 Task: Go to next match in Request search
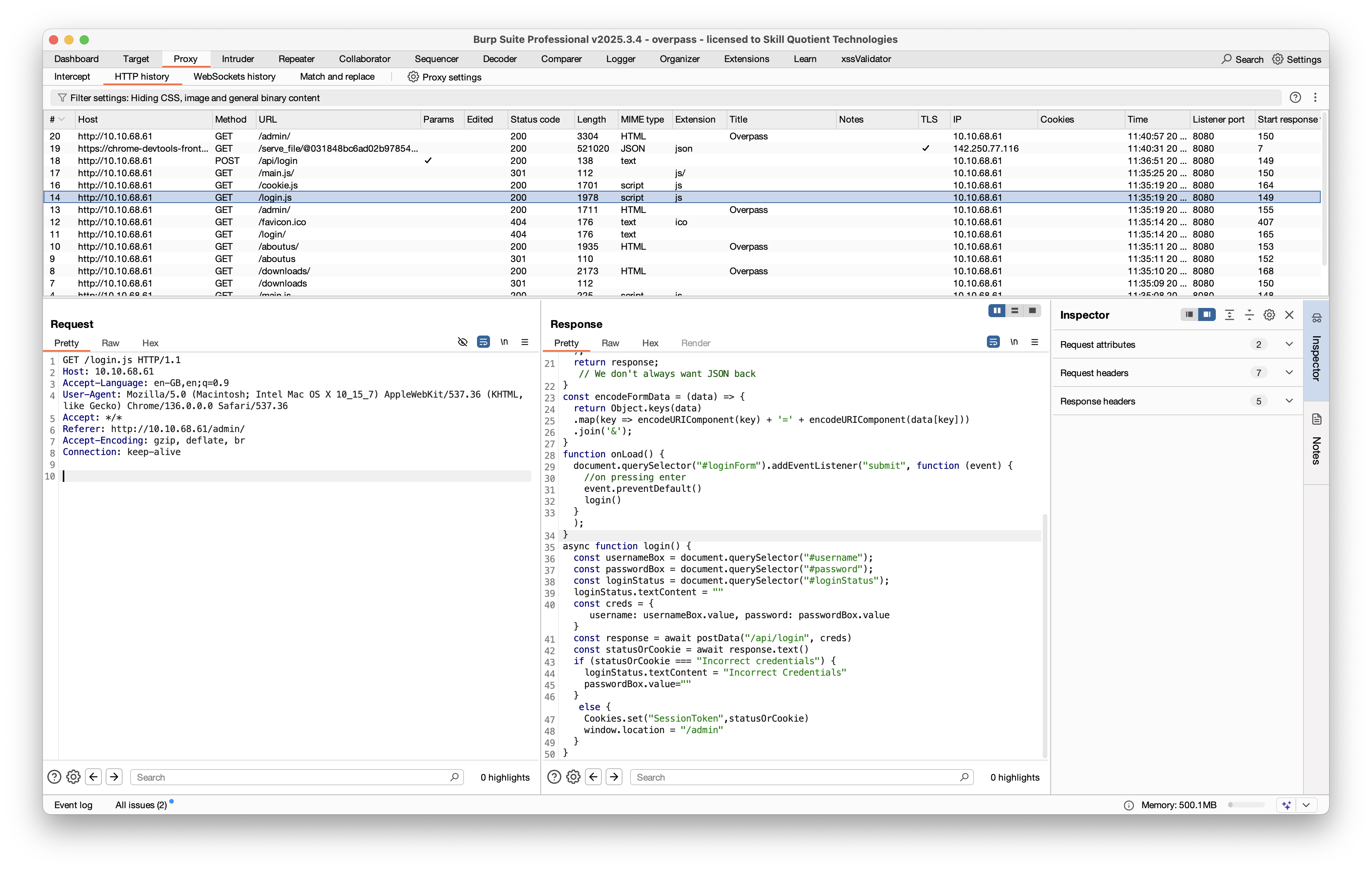114,776
